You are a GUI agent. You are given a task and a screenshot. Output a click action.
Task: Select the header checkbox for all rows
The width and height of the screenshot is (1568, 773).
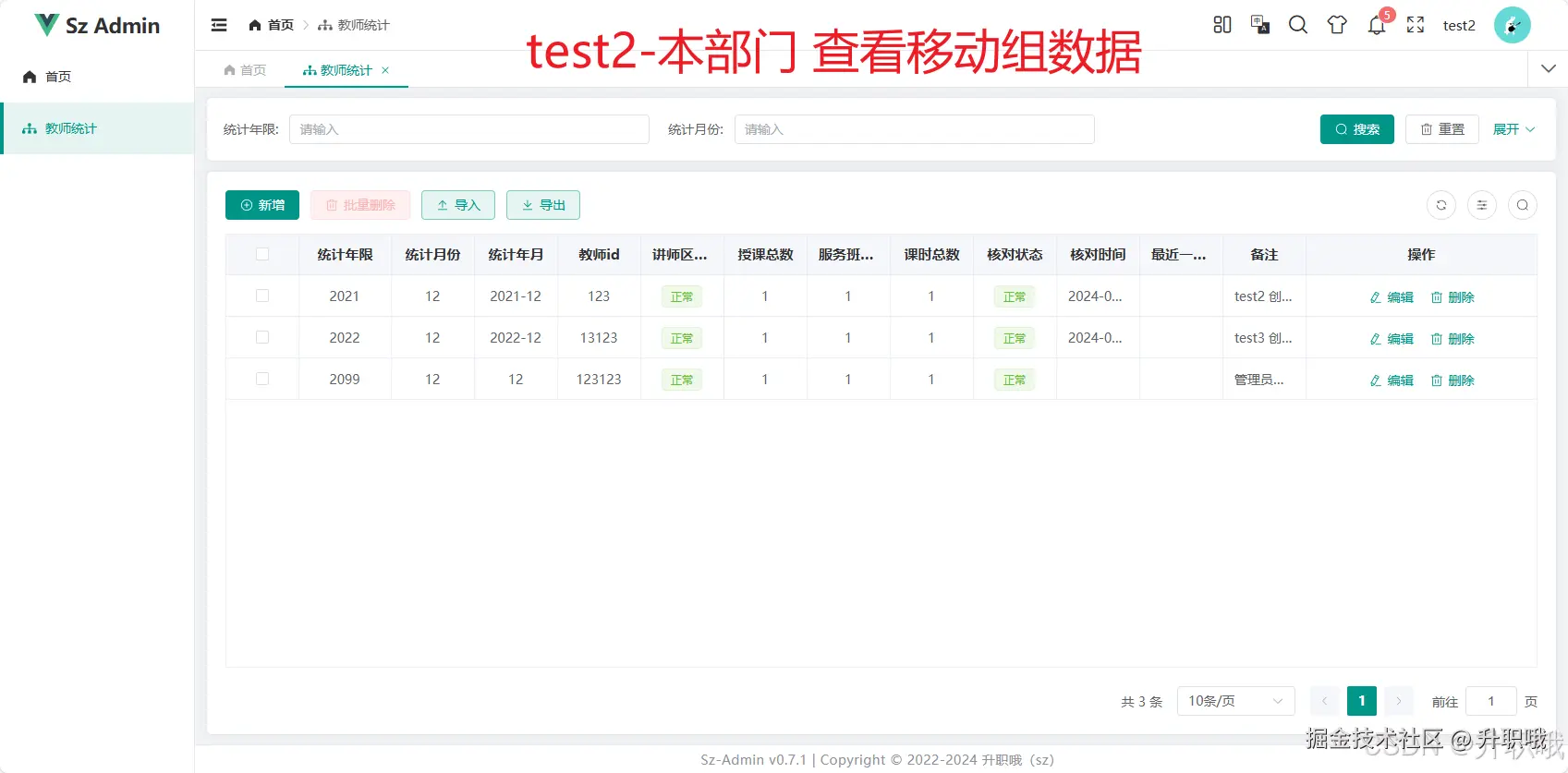tap(262, 254)
